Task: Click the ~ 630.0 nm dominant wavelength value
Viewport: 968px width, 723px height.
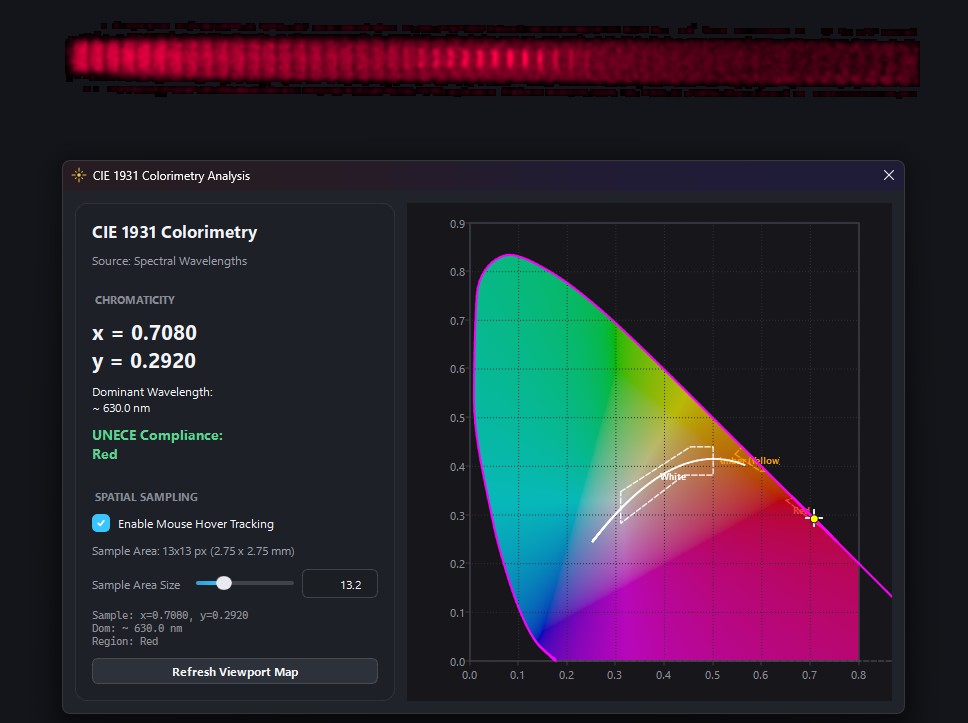Action: (121, 408)
